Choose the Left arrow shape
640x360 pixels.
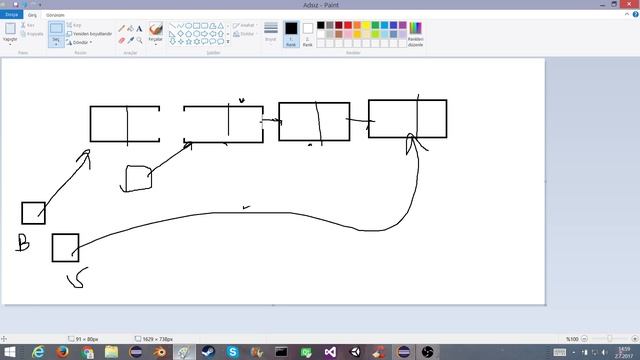click(213, 34)
